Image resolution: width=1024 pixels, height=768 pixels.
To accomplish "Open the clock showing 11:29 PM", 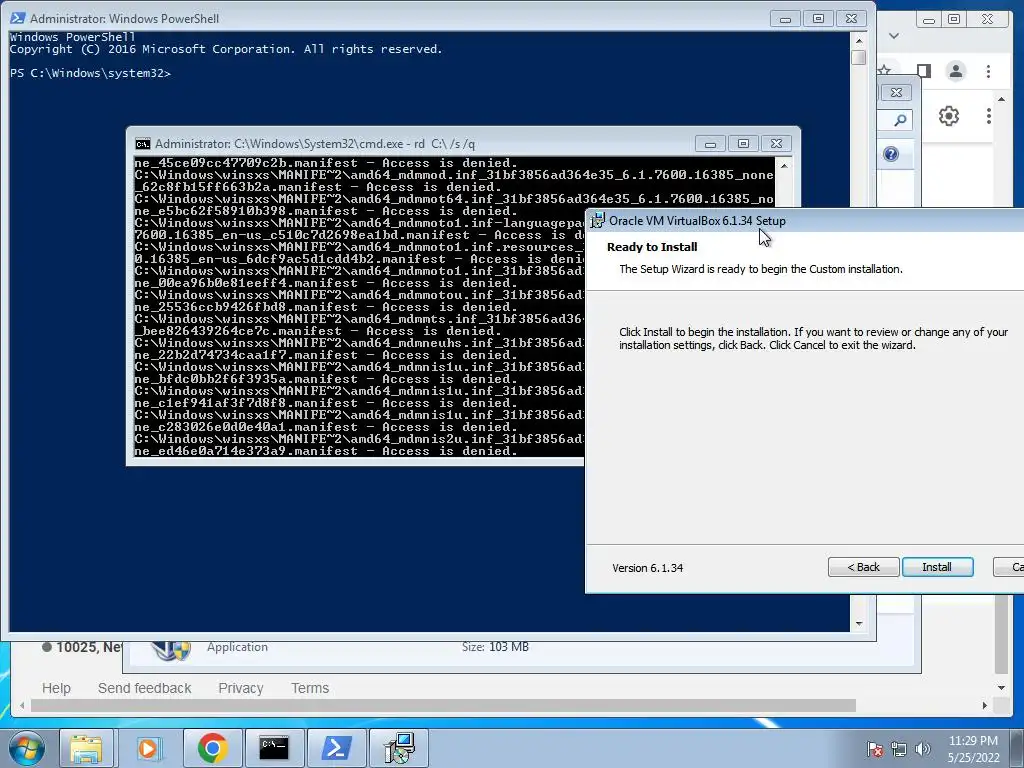I will [x=973, y=741].
